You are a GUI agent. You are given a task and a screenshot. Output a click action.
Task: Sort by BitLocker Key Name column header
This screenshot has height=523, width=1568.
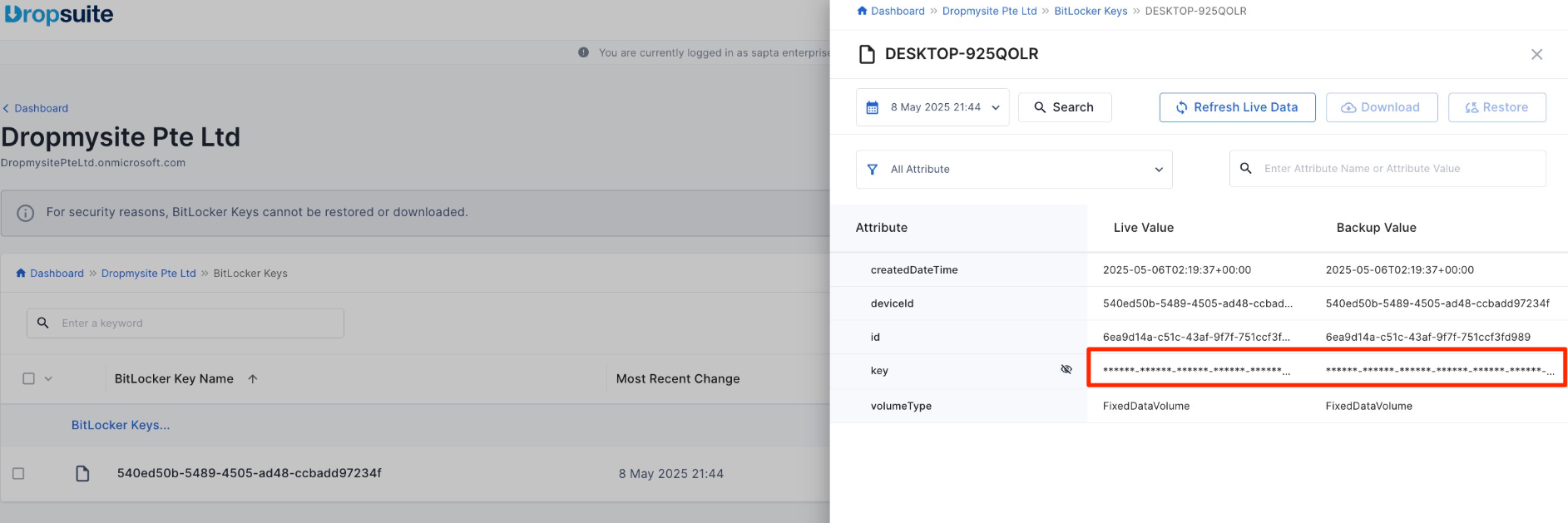(174, 378)
